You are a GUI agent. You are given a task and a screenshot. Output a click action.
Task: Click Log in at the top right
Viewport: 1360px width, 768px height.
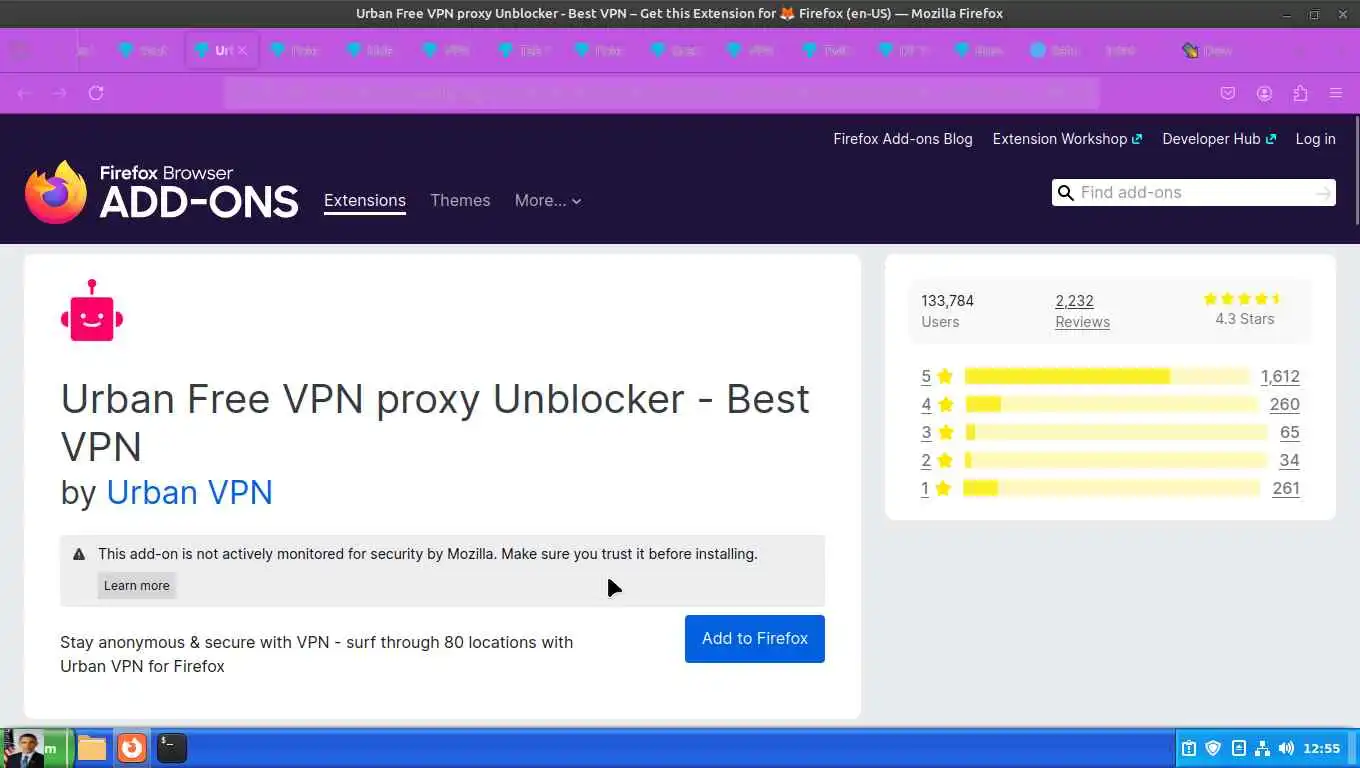click(1316, 139)
